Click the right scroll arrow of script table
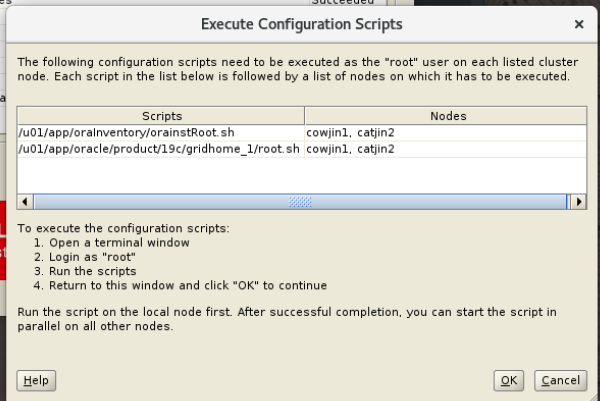The image size is (600, 401). [x=579, y=202]
